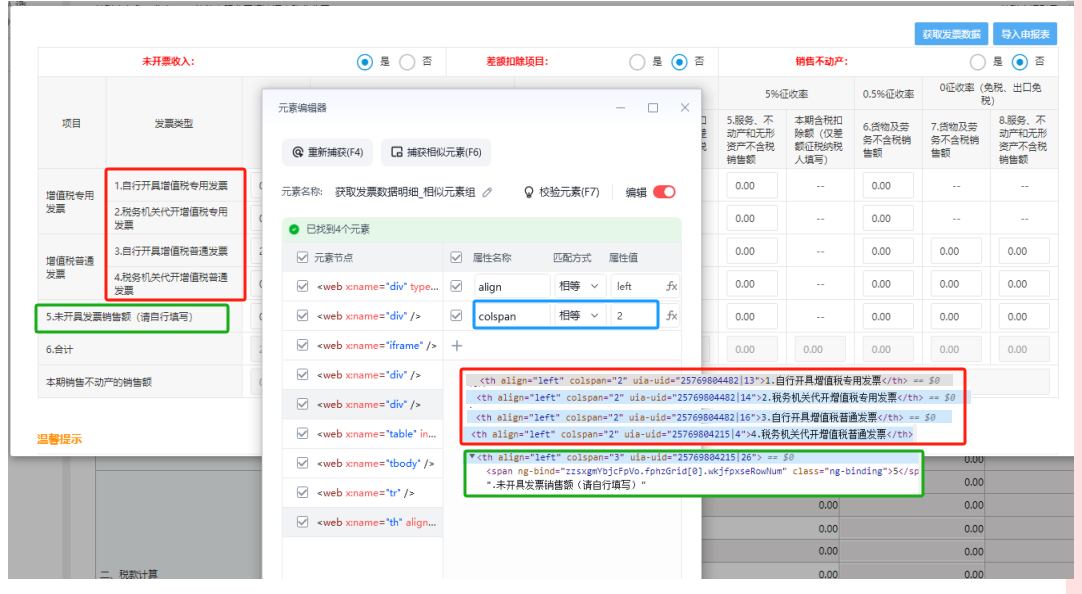Maximize the 元素编辑器 window
Viewport: 1082px width, 594px height.
point(653,108)
